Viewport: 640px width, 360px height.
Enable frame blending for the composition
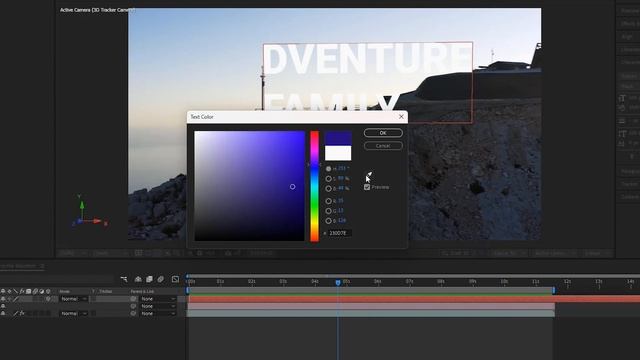149,279
